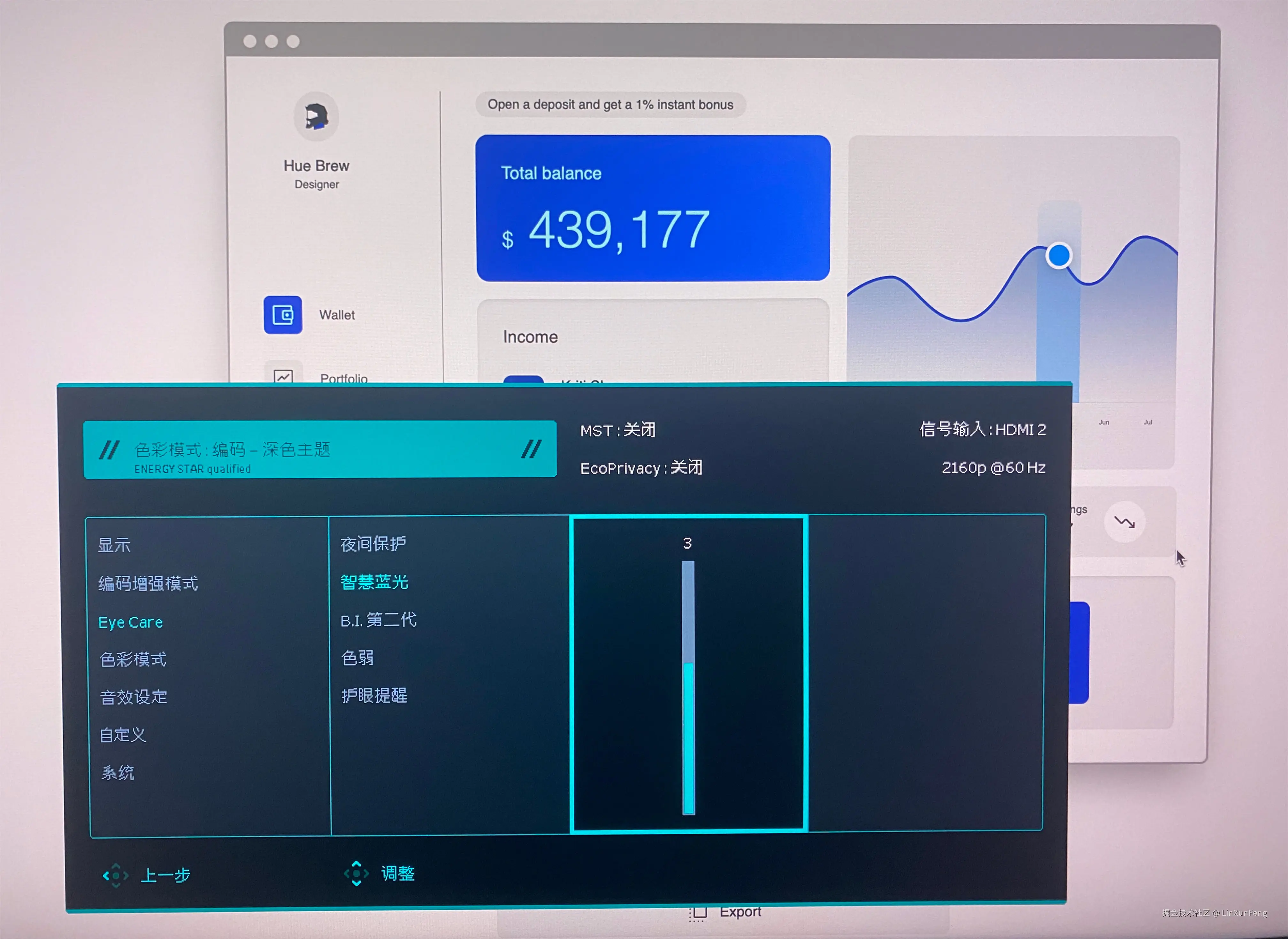Viewport: 1288px width, 939px height.
Task: Click the deposit bonus banner
Action: tap(610, 104)
